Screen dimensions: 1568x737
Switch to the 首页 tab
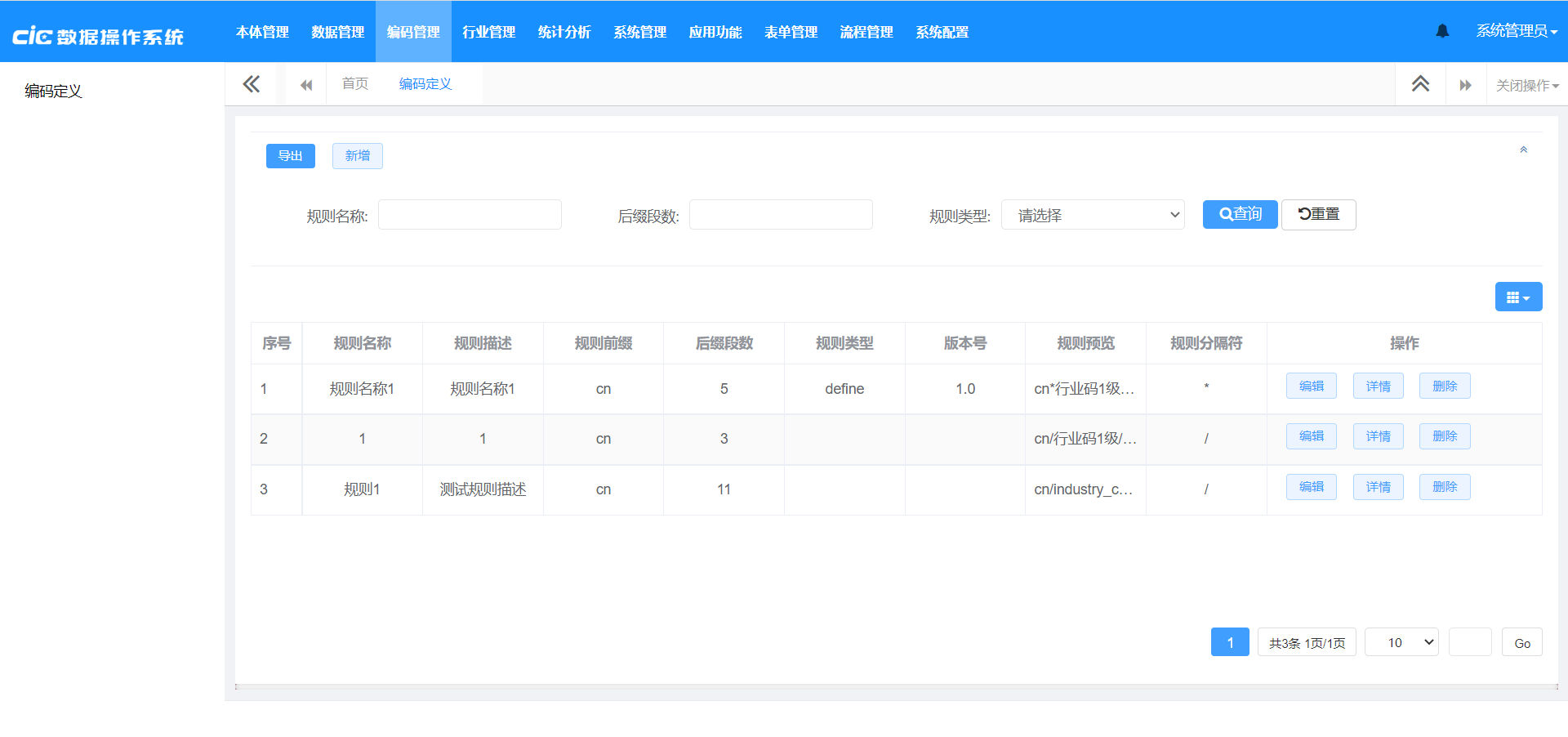pos(354,84)
